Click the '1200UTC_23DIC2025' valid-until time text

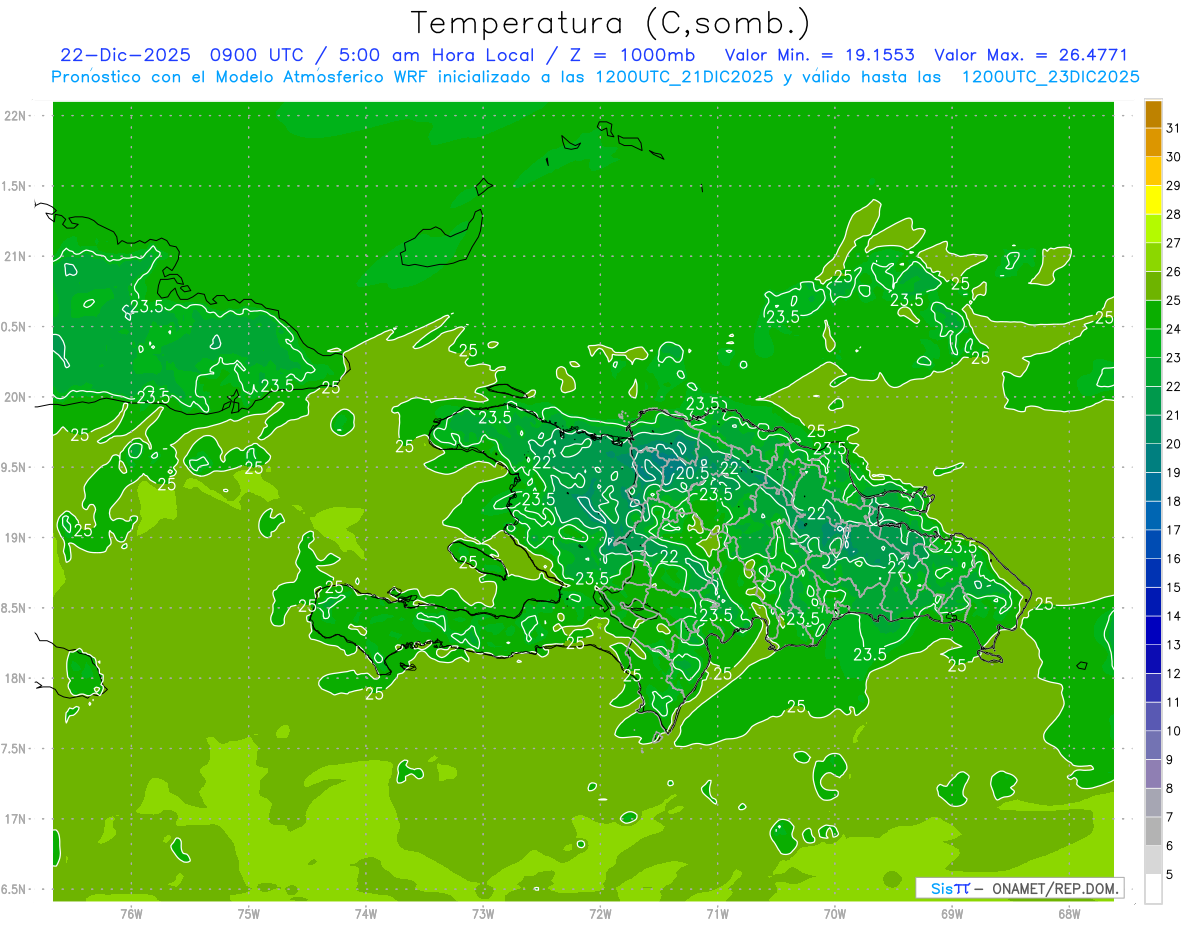pyautogui.click(x=1050, y=77)
